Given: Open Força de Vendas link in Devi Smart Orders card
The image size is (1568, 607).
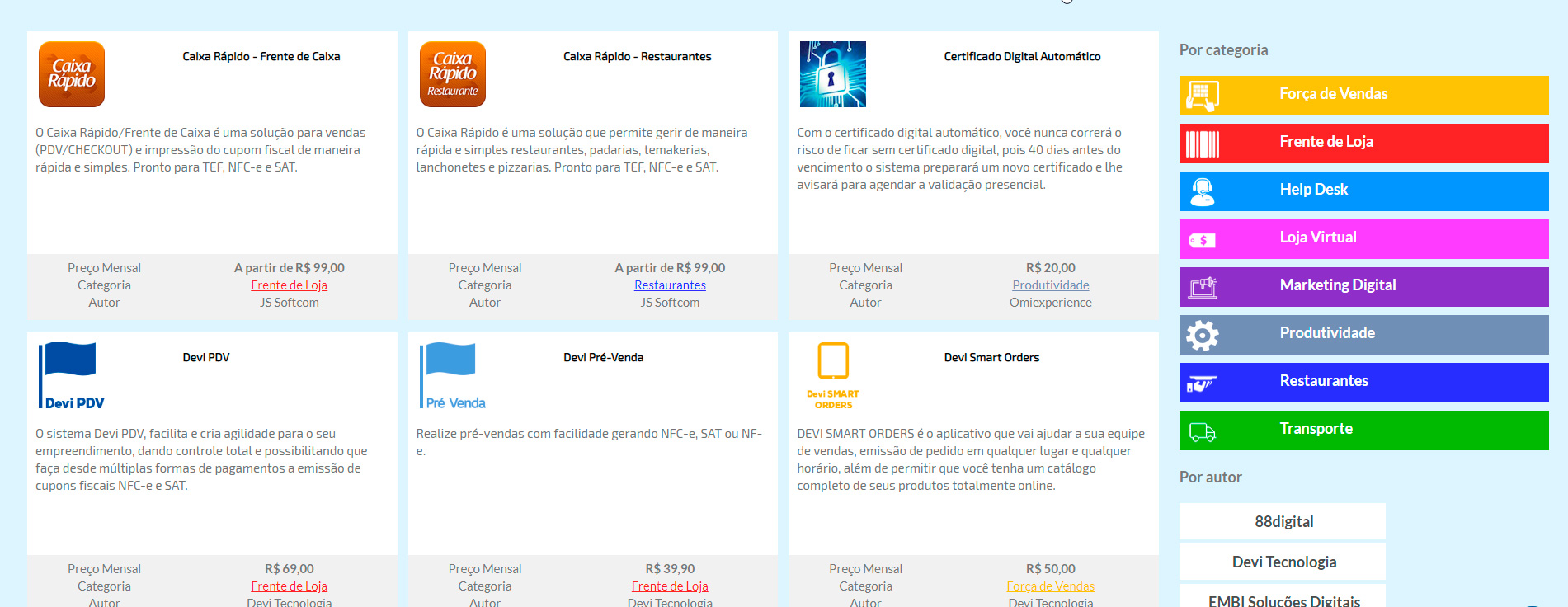Looking at the screenshot, I should click(1051, 586).
